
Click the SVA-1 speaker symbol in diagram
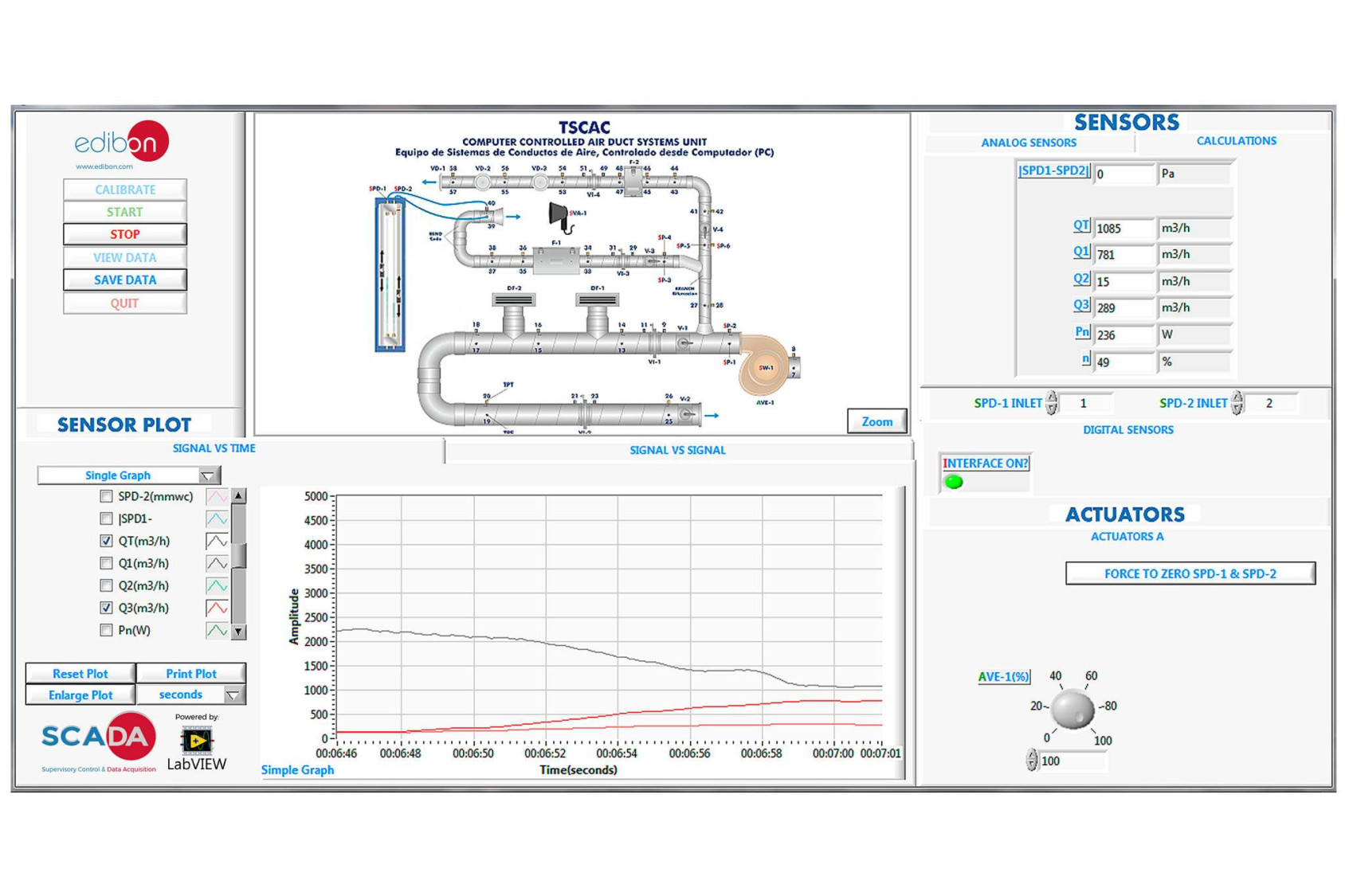tap(560, 216)
